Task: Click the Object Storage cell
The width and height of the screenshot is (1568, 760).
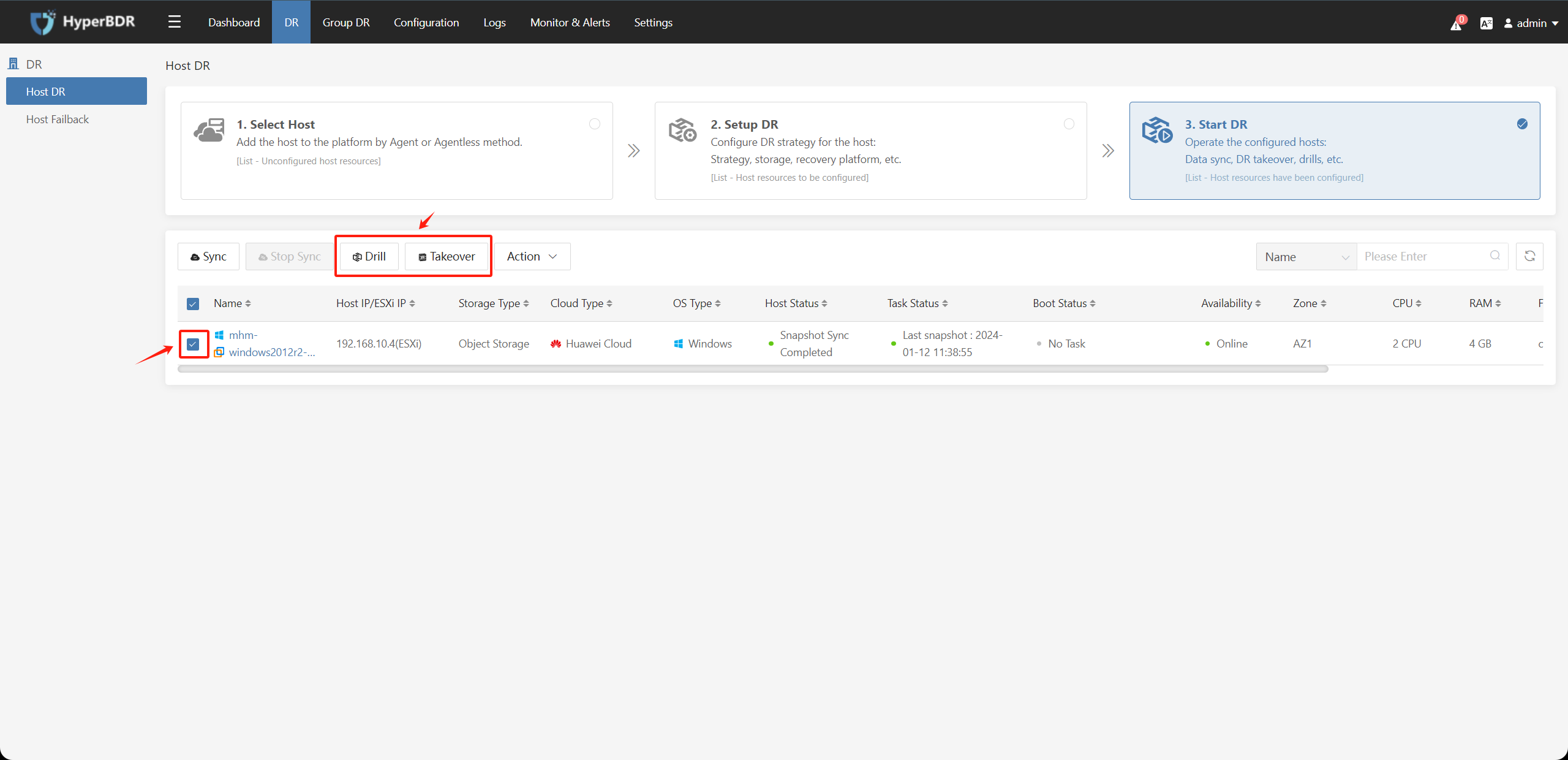Action: [x=494, y=344]
